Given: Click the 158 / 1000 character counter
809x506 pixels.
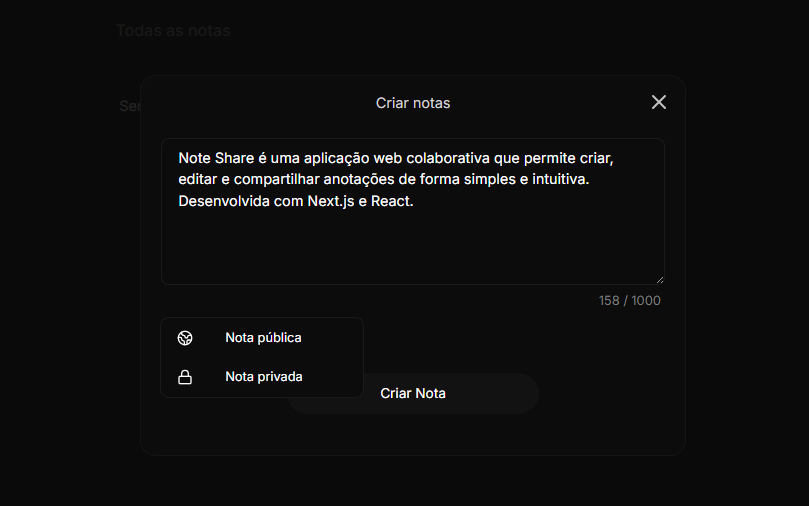Looking at the screenshot, I should [629, 301].
